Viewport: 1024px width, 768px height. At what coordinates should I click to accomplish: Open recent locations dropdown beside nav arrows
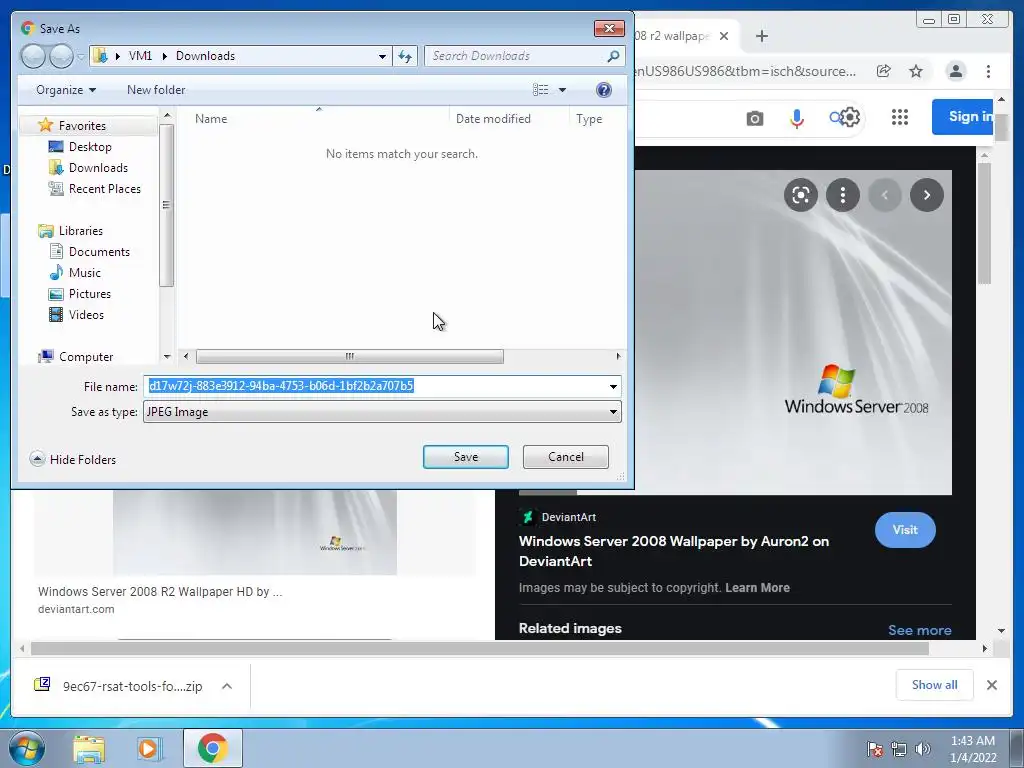click(80, 57)
